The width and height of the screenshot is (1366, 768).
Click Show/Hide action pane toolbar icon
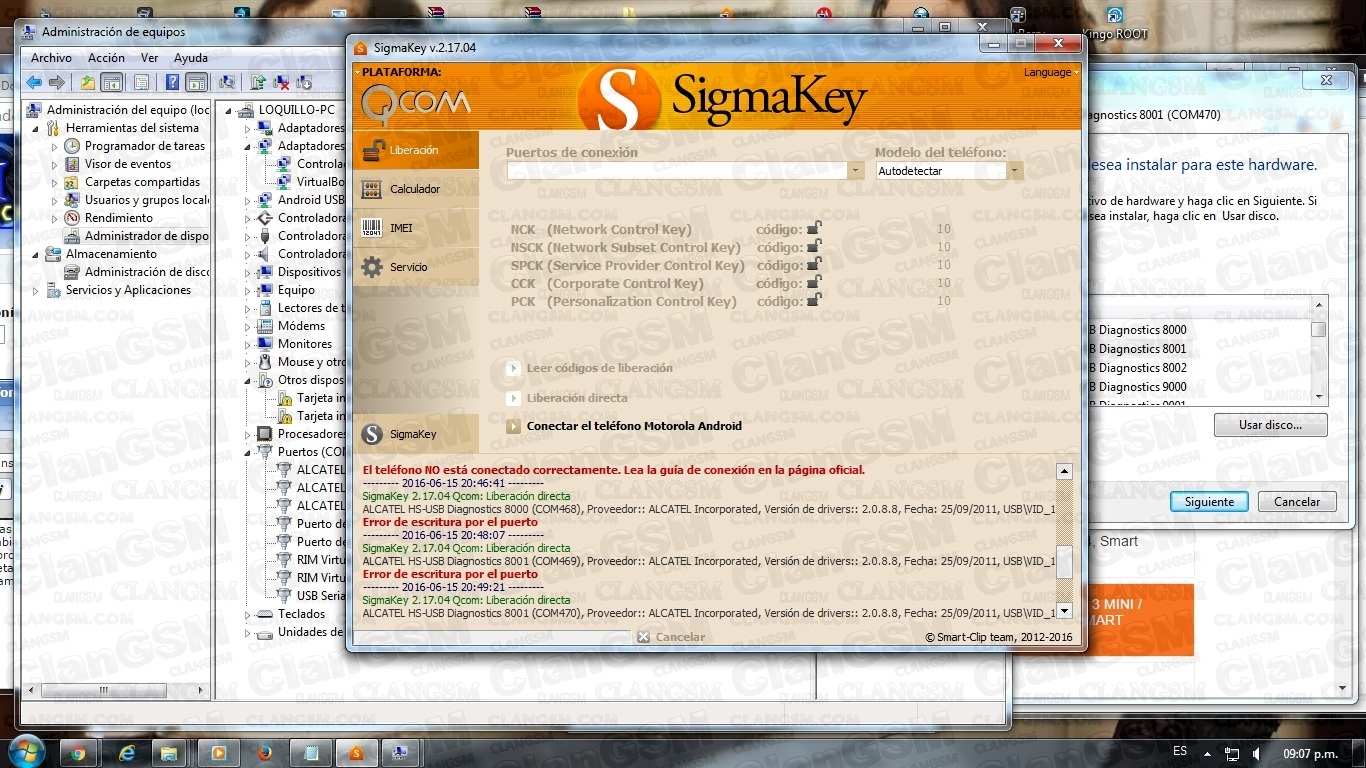click(x=197, y=82)
